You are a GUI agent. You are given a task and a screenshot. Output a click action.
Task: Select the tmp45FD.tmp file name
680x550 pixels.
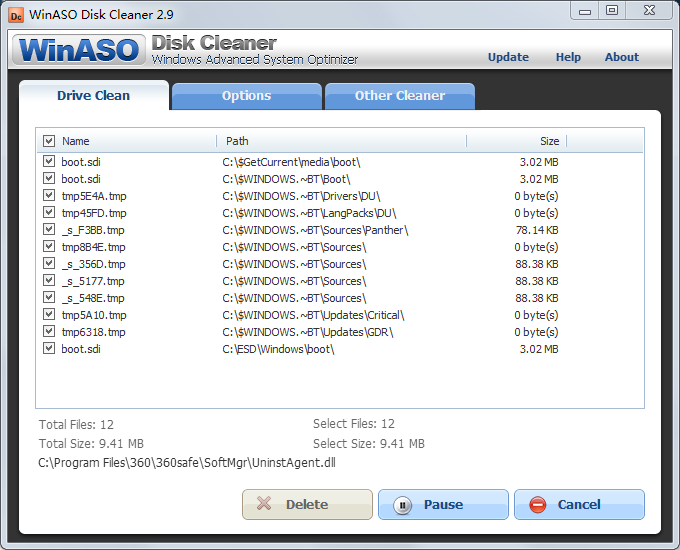pyautogui.click(x=94, y=213)
